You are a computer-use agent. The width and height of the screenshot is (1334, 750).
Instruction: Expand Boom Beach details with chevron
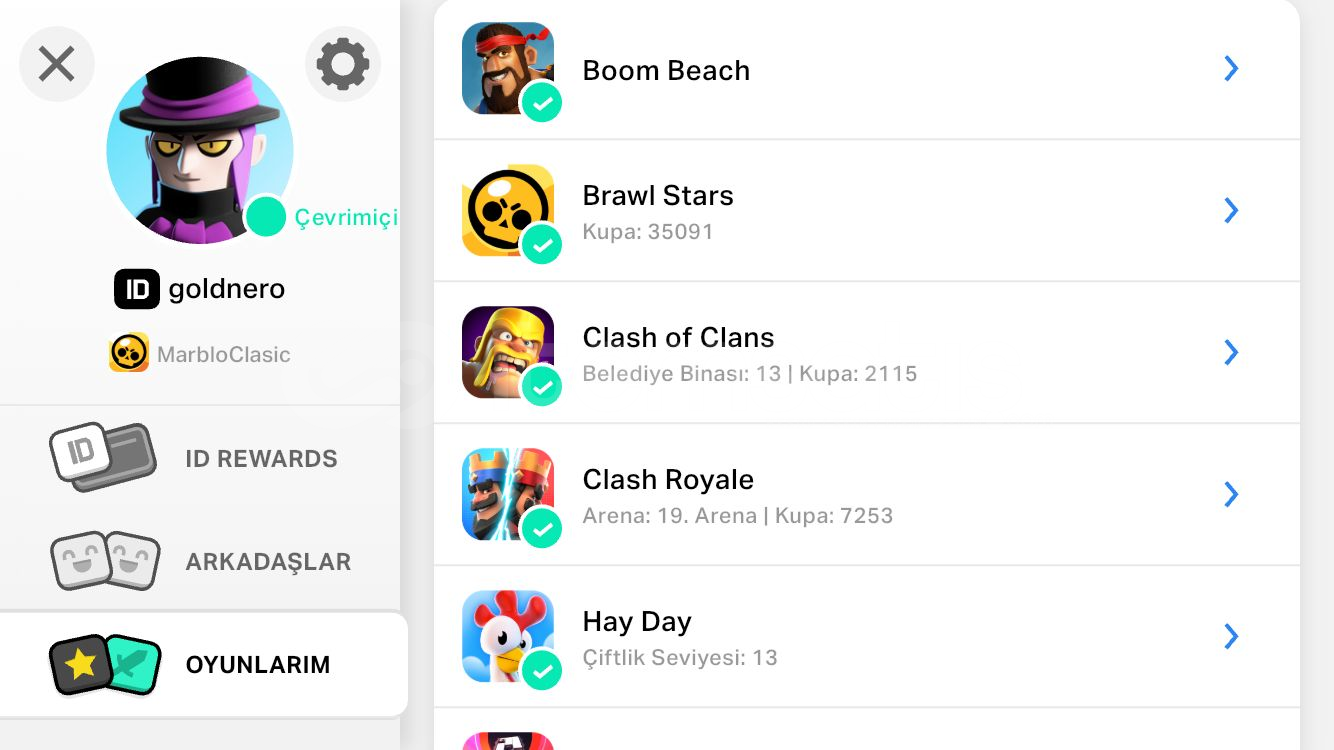coord(1231,69)
